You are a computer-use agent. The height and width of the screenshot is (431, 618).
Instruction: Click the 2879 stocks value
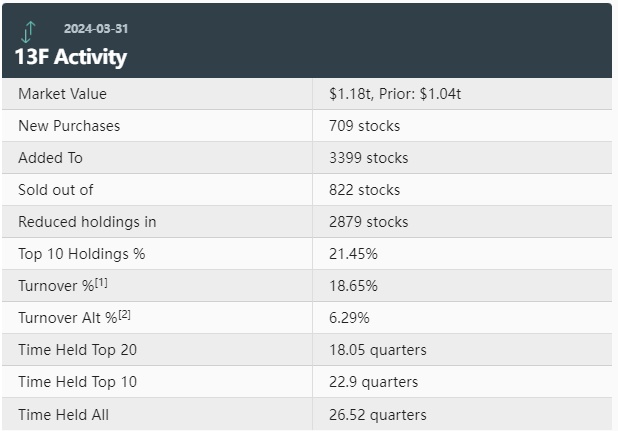[368, 222]
